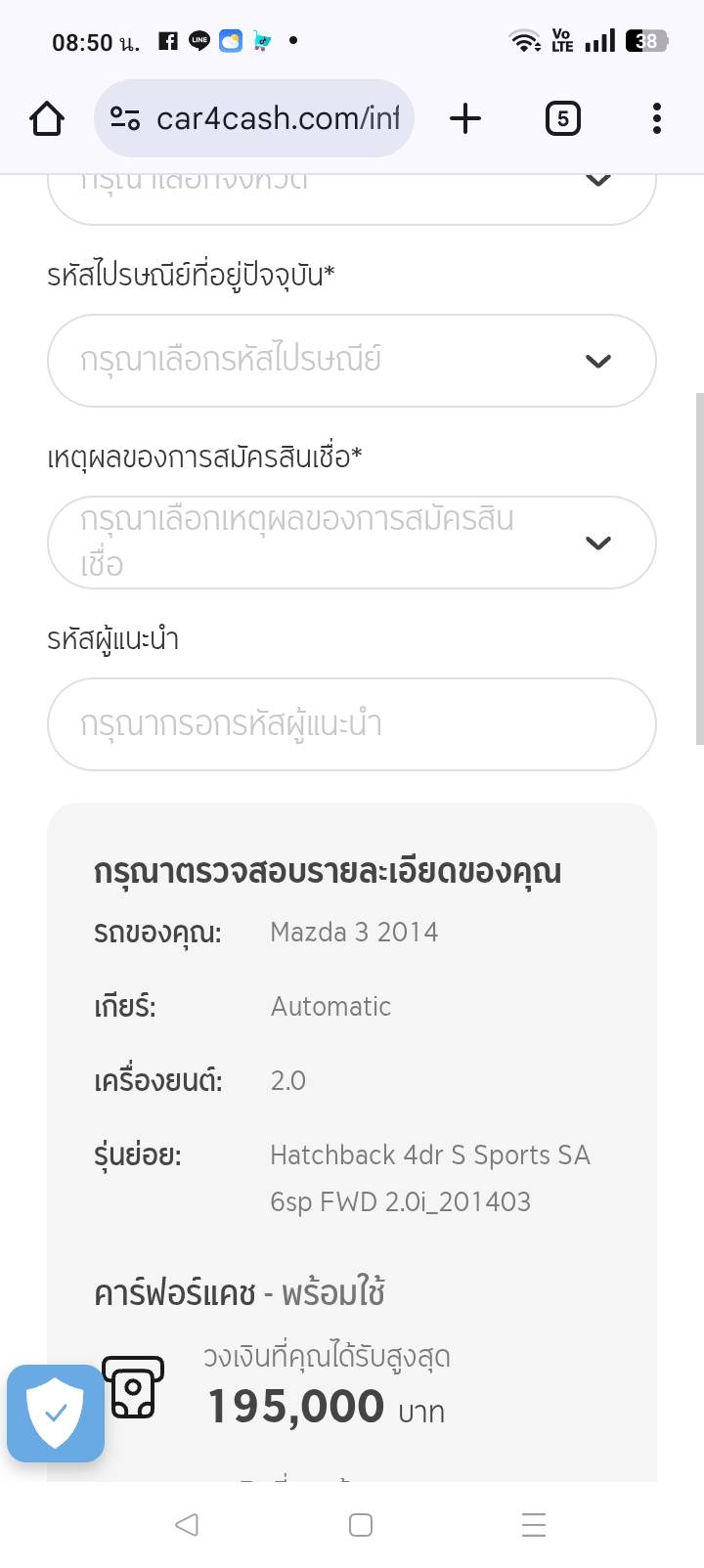Open Android recent apps menu button

pyautogui.click(x=533, y=1525)
